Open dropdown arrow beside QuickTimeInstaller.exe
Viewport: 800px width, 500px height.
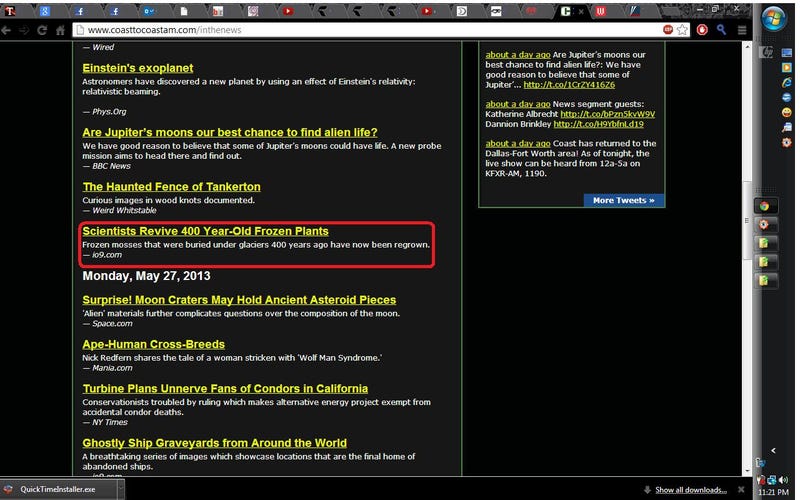120,489
